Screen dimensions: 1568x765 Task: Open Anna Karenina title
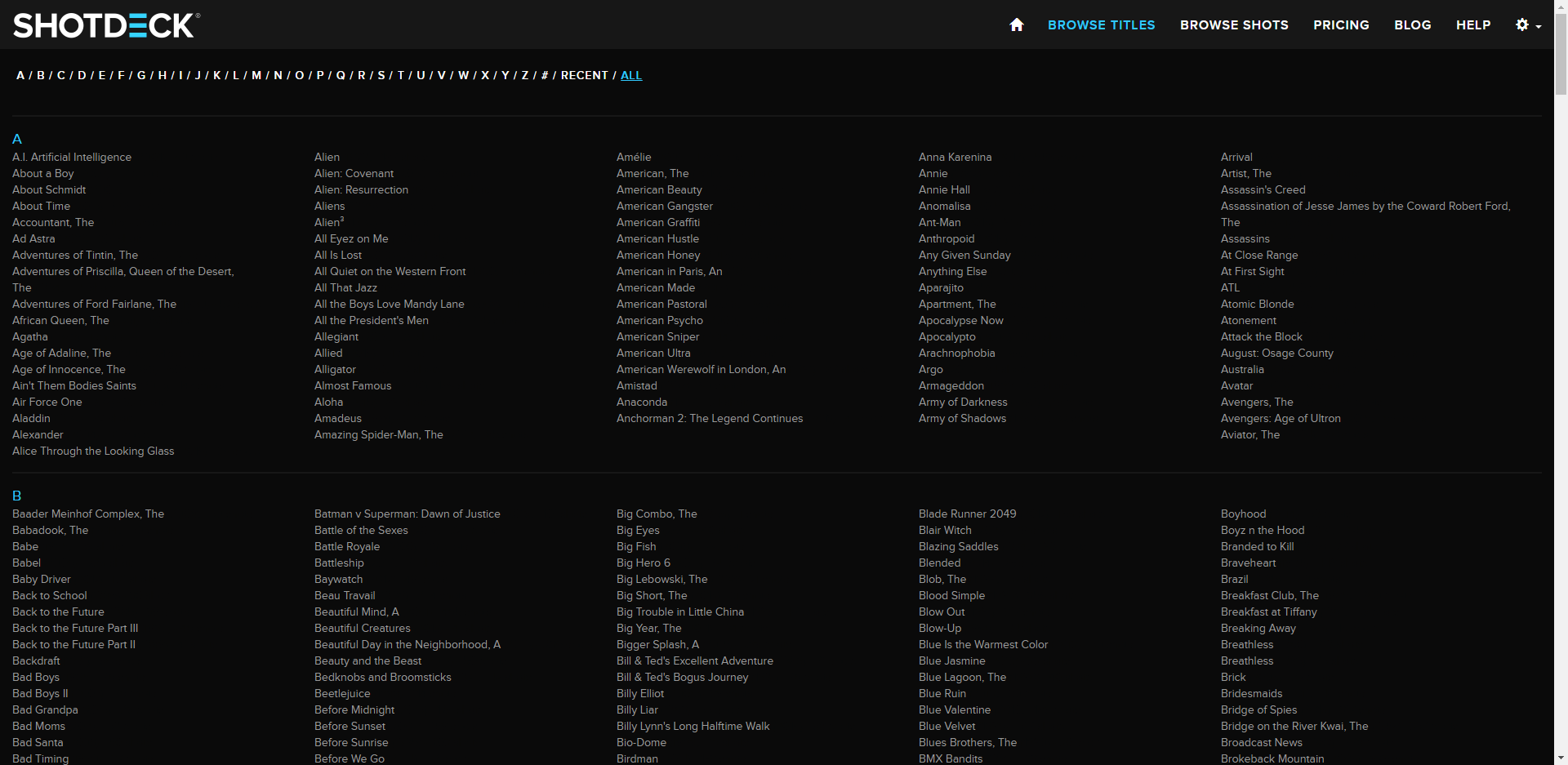coord(955,157)
